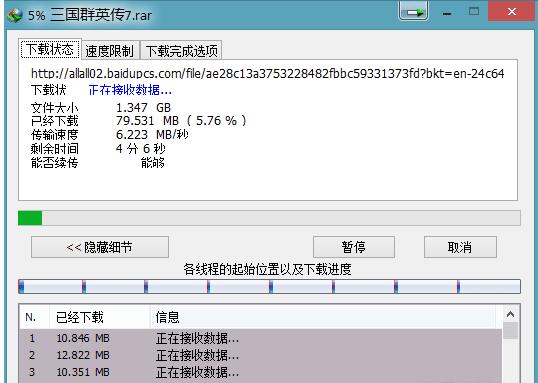Screen dimensions: 538x383
Task: Click the << 隐藏细节 button
Action: point(100,247)
